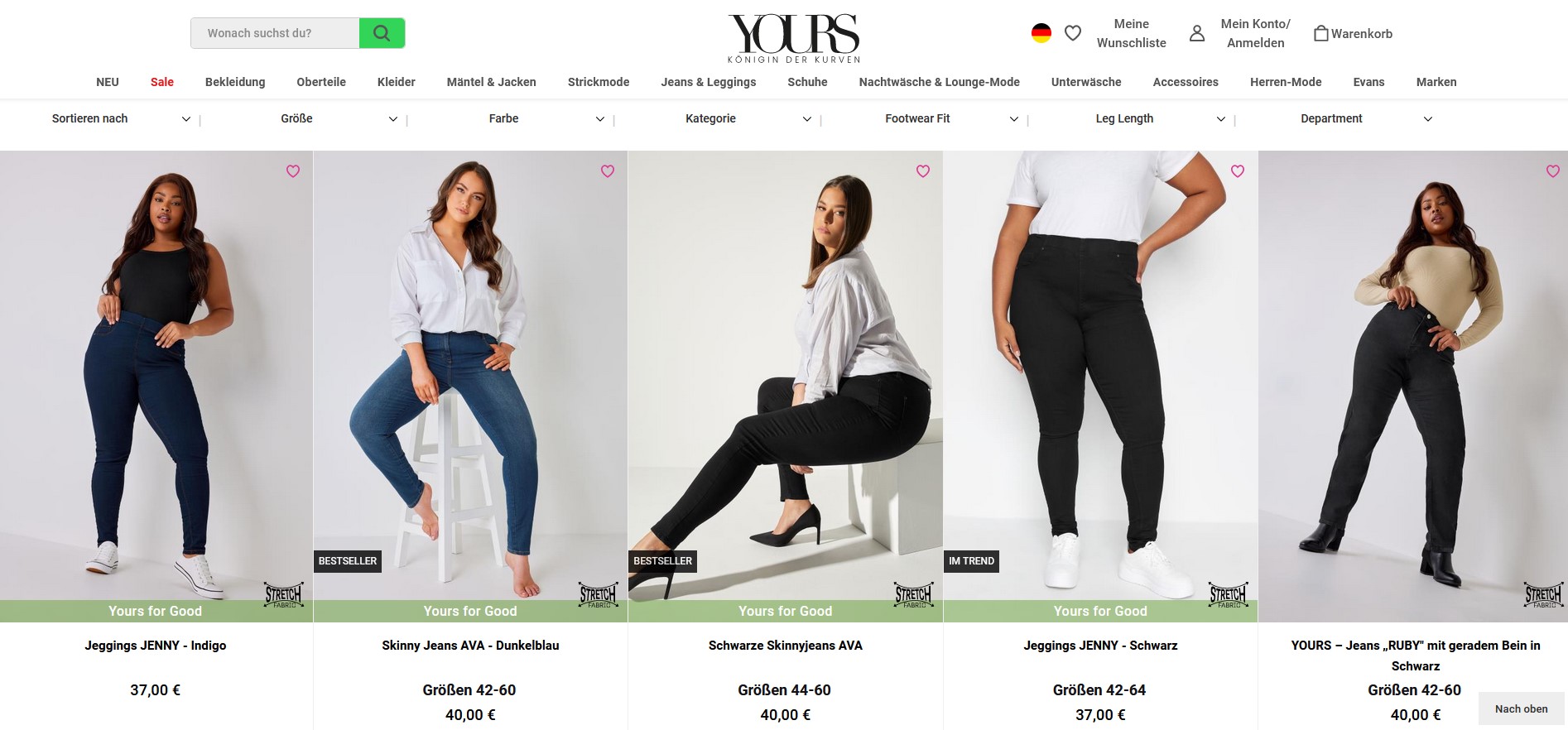Screen dimensions: 1568x730
Task: Select Jeans & Leggings in navigation
Action: pyautogui.click(x=709, y=82)
